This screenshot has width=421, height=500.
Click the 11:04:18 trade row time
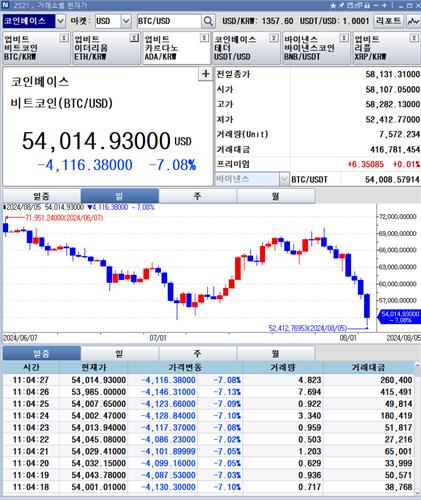31,487
